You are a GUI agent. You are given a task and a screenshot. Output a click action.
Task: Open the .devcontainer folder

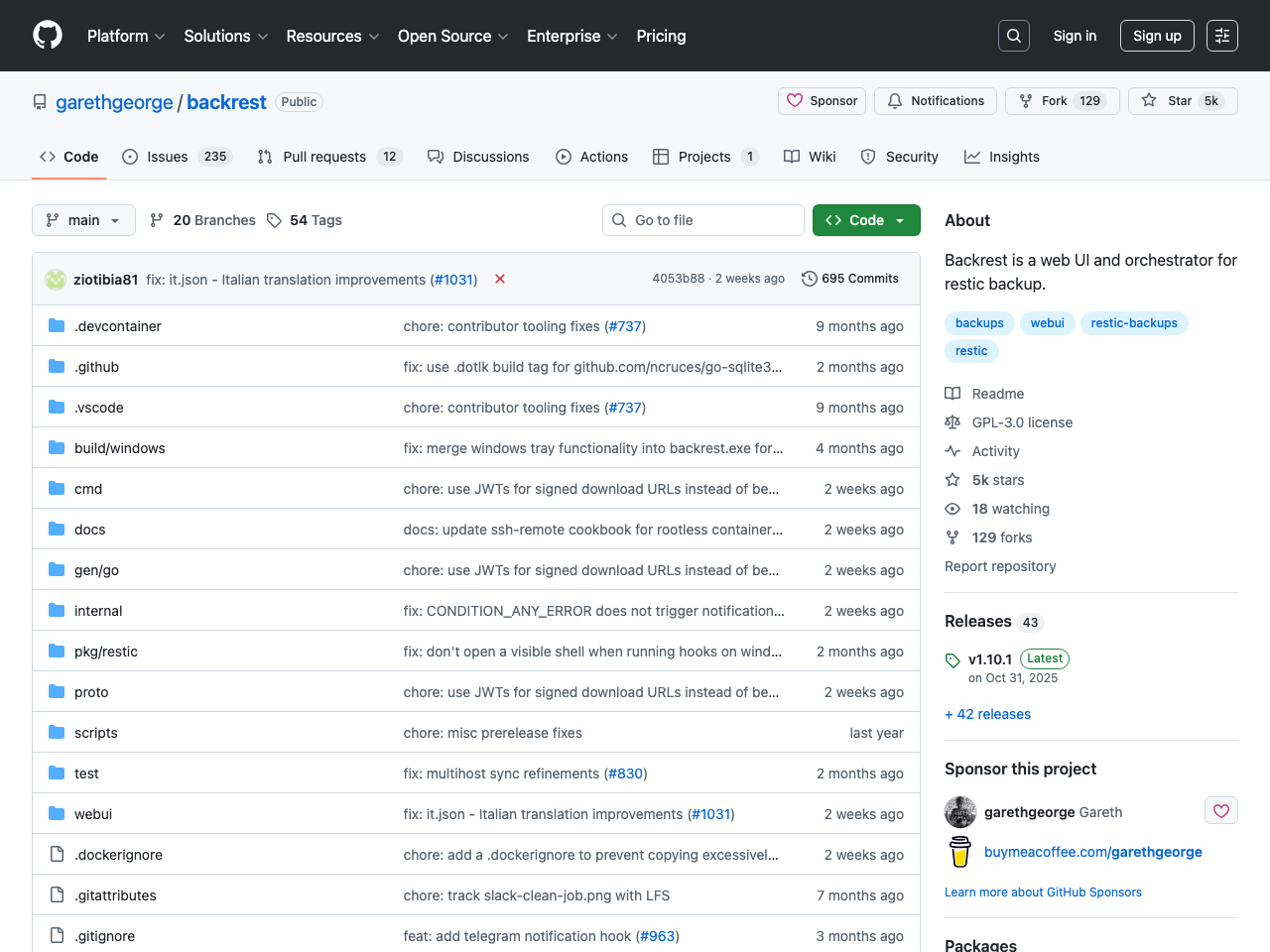point(117,326)
